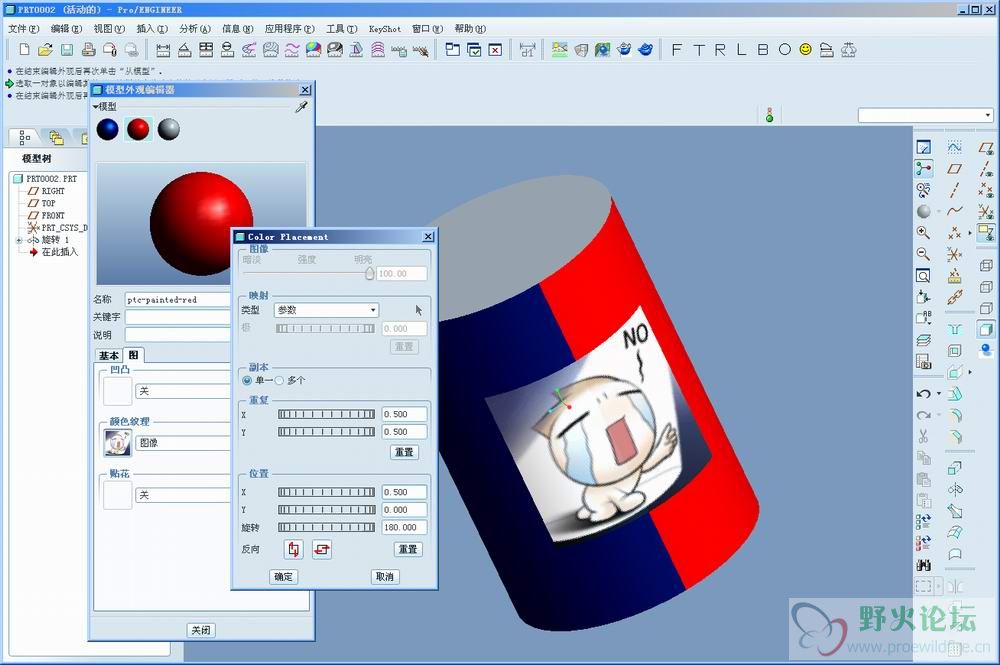The width and height of the screenshot is (1000, 665).
Task: Open the landscape scene image icon
Action: click(559, 50)
